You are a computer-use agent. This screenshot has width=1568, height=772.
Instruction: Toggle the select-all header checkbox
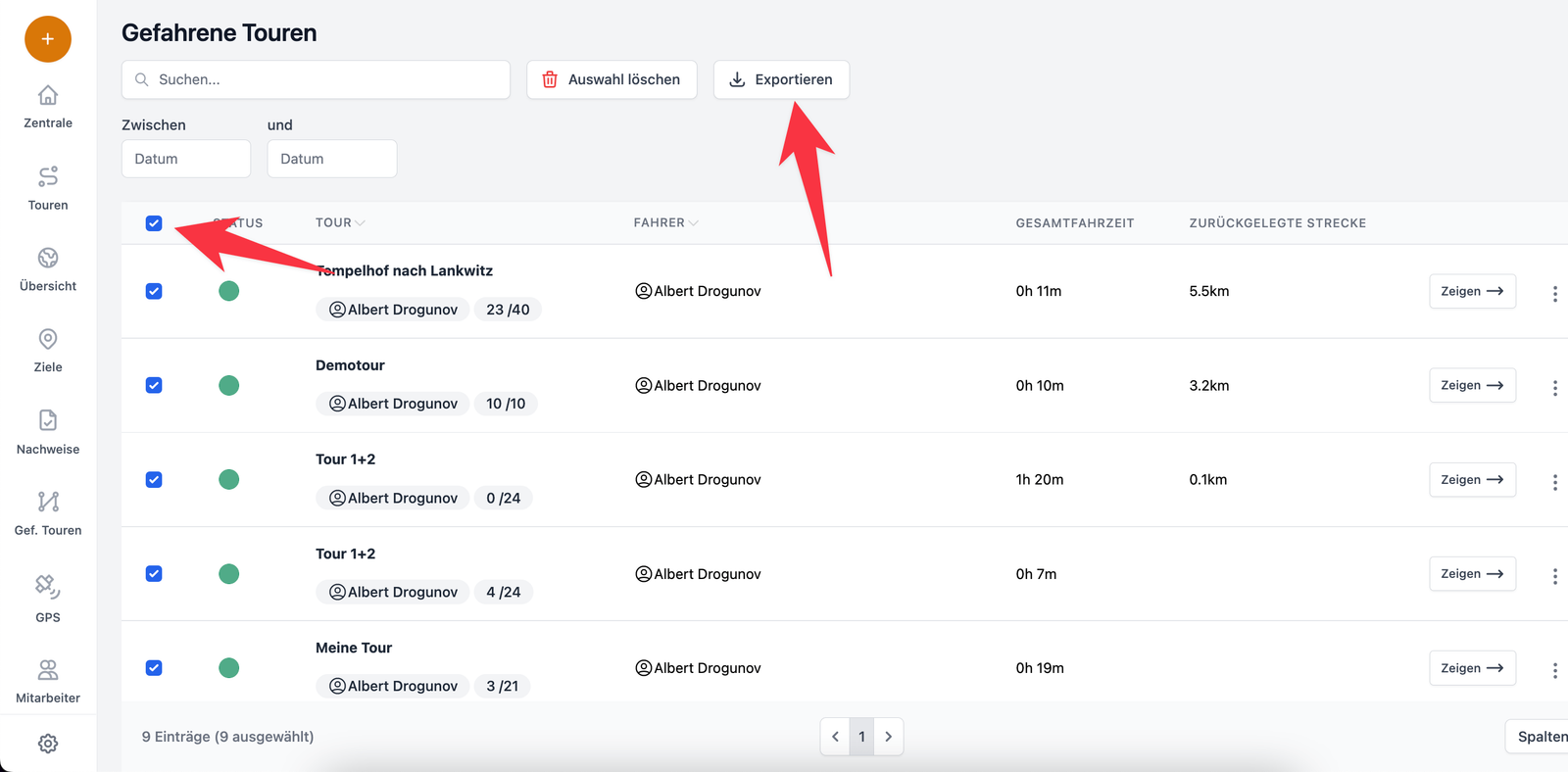point(154,223)
